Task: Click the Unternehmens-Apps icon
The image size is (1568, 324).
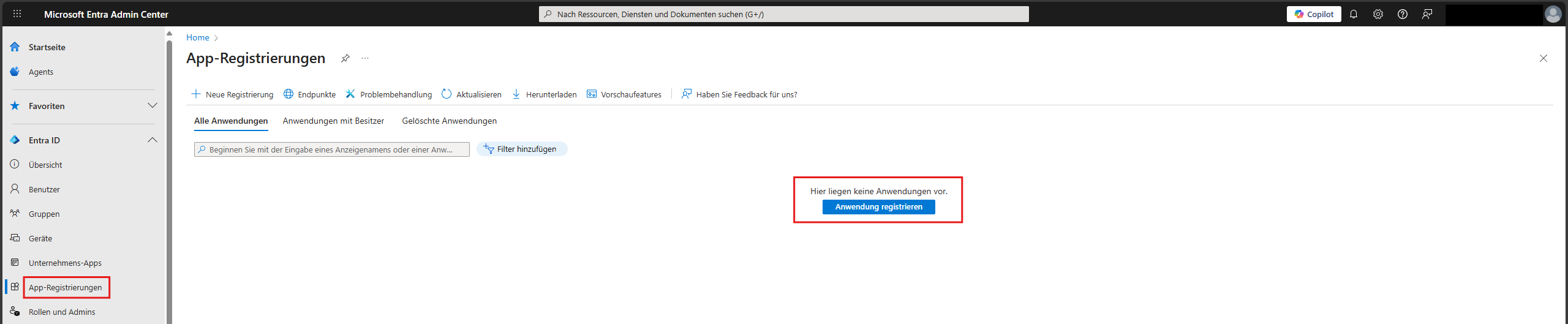Action: point(15,262)
